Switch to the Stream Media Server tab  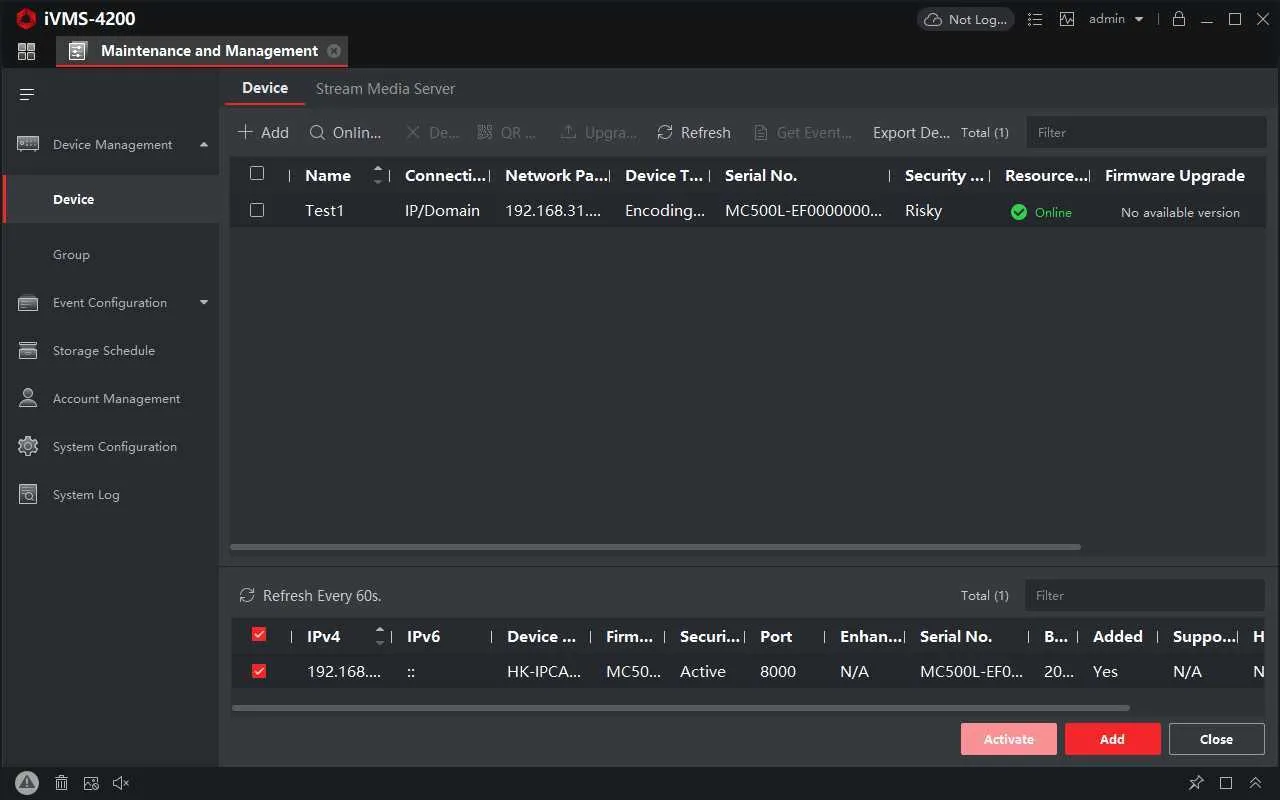click(x=385, y=89)
